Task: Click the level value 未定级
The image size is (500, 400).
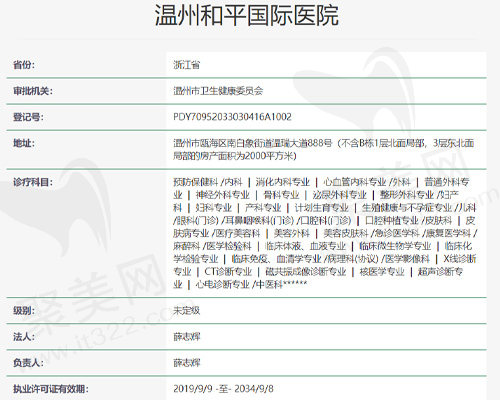Action: tap(187, 310)
